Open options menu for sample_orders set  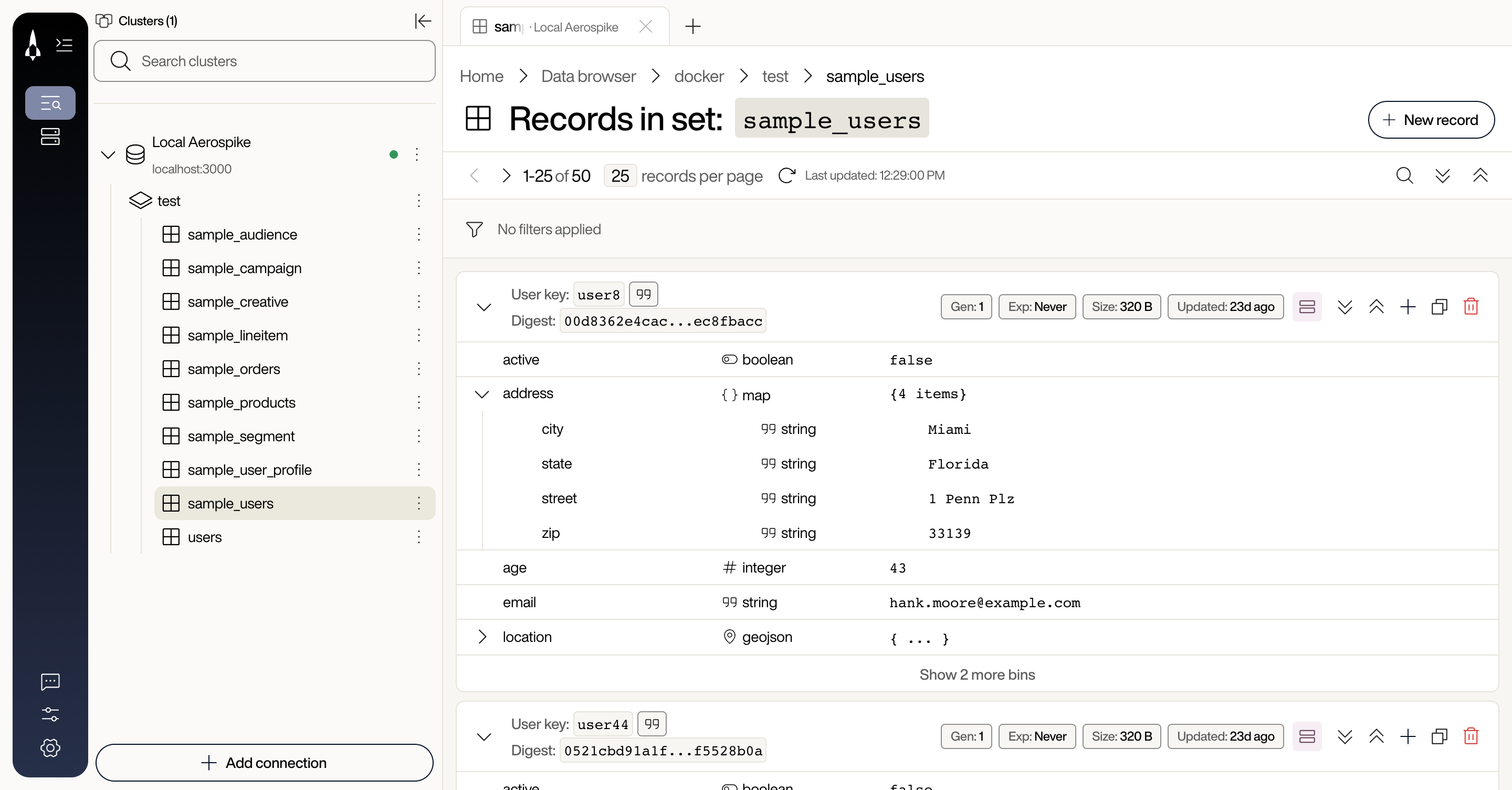pos(418,369)
